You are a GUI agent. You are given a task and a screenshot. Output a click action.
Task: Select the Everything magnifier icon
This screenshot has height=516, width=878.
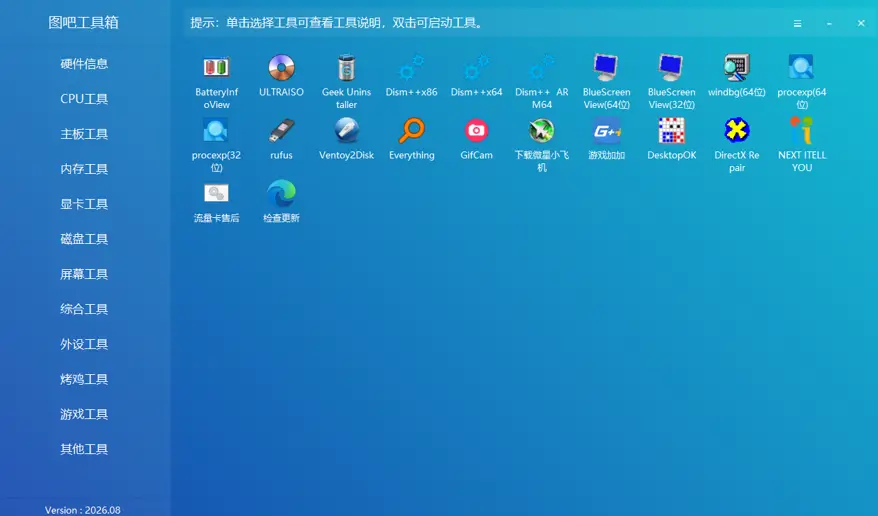[412, 130]
